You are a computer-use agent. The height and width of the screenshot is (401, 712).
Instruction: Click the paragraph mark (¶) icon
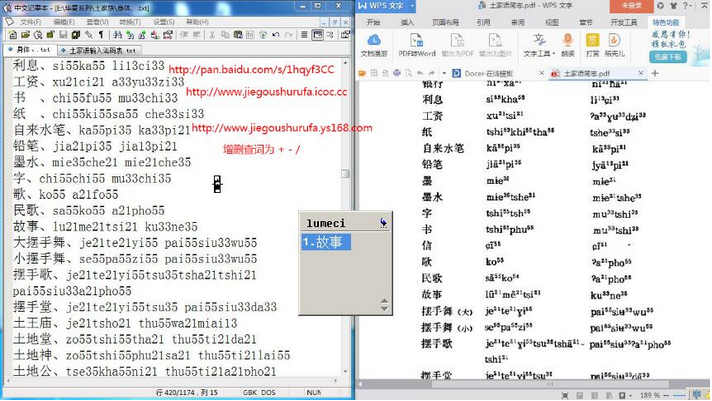point(101,35)
